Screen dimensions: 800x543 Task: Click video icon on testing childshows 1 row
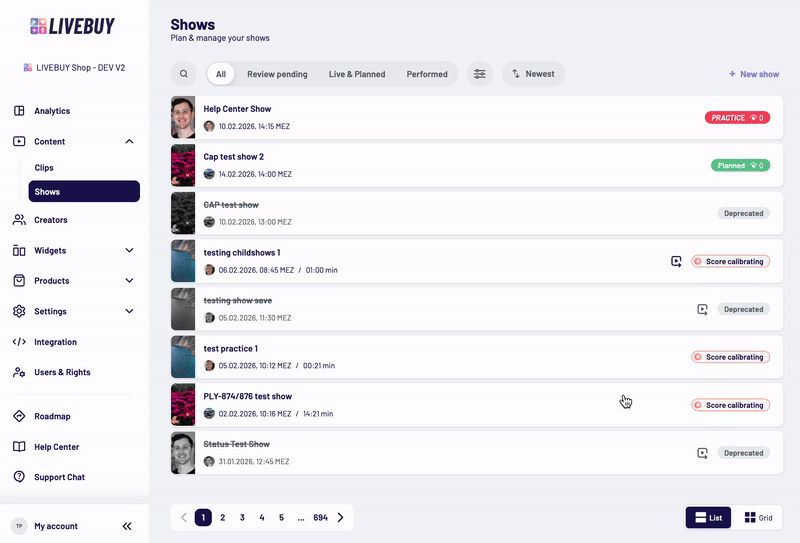pos(676,261)
